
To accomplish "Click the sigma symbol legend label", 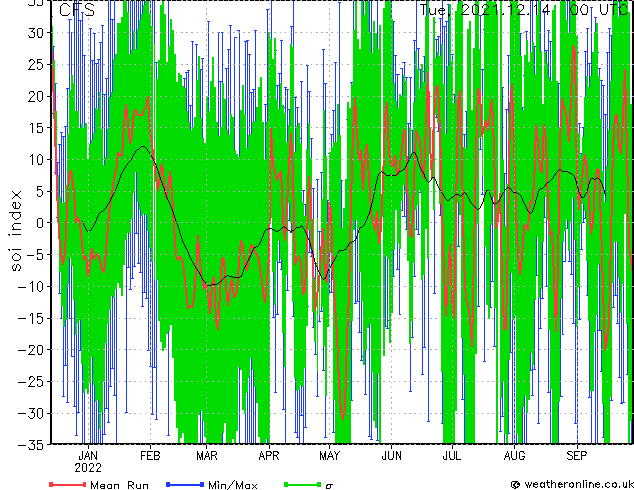I will 329,486.
